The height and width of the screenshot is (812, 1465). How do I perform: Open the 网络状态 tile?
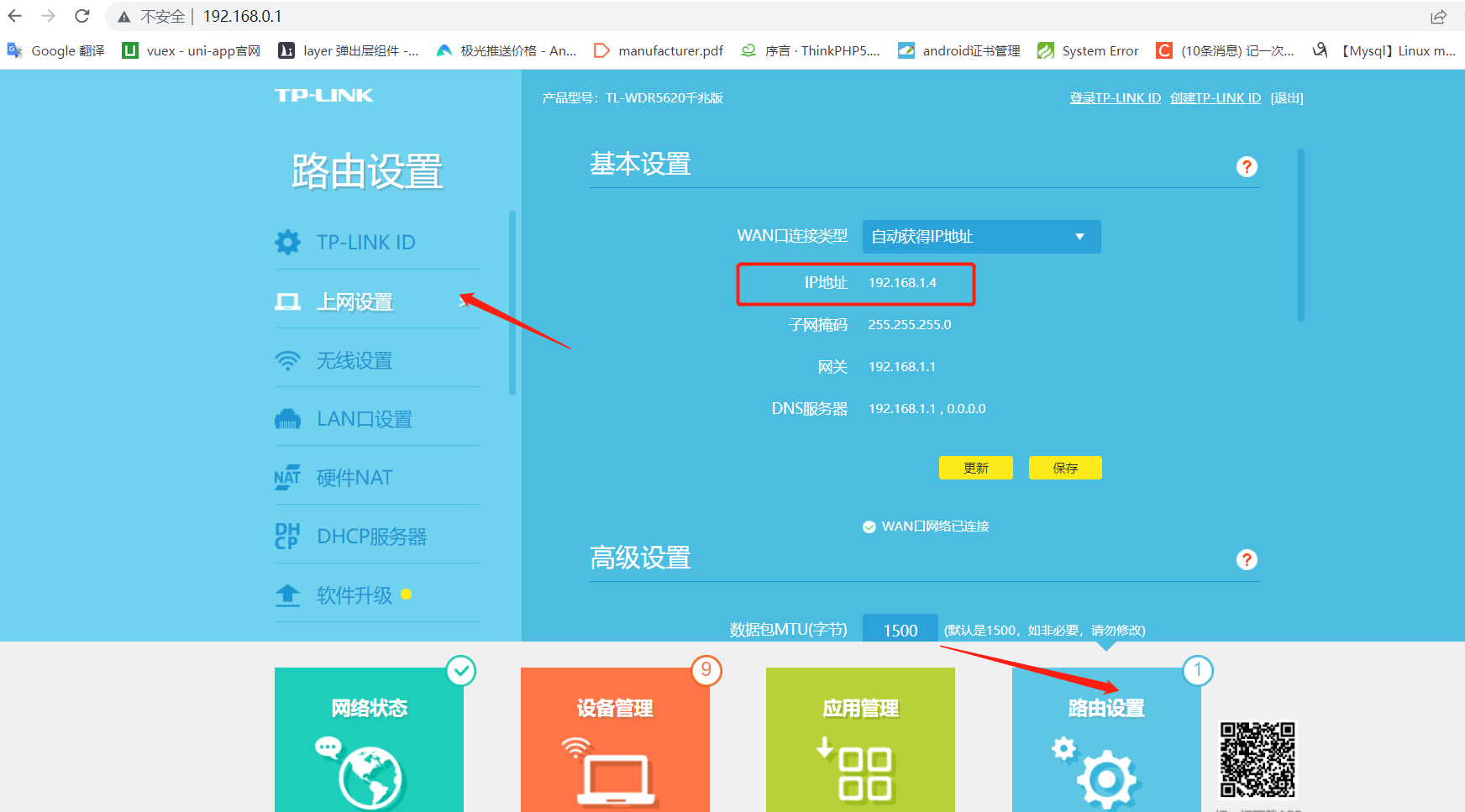pyautogui.click(x=369, y=740)
